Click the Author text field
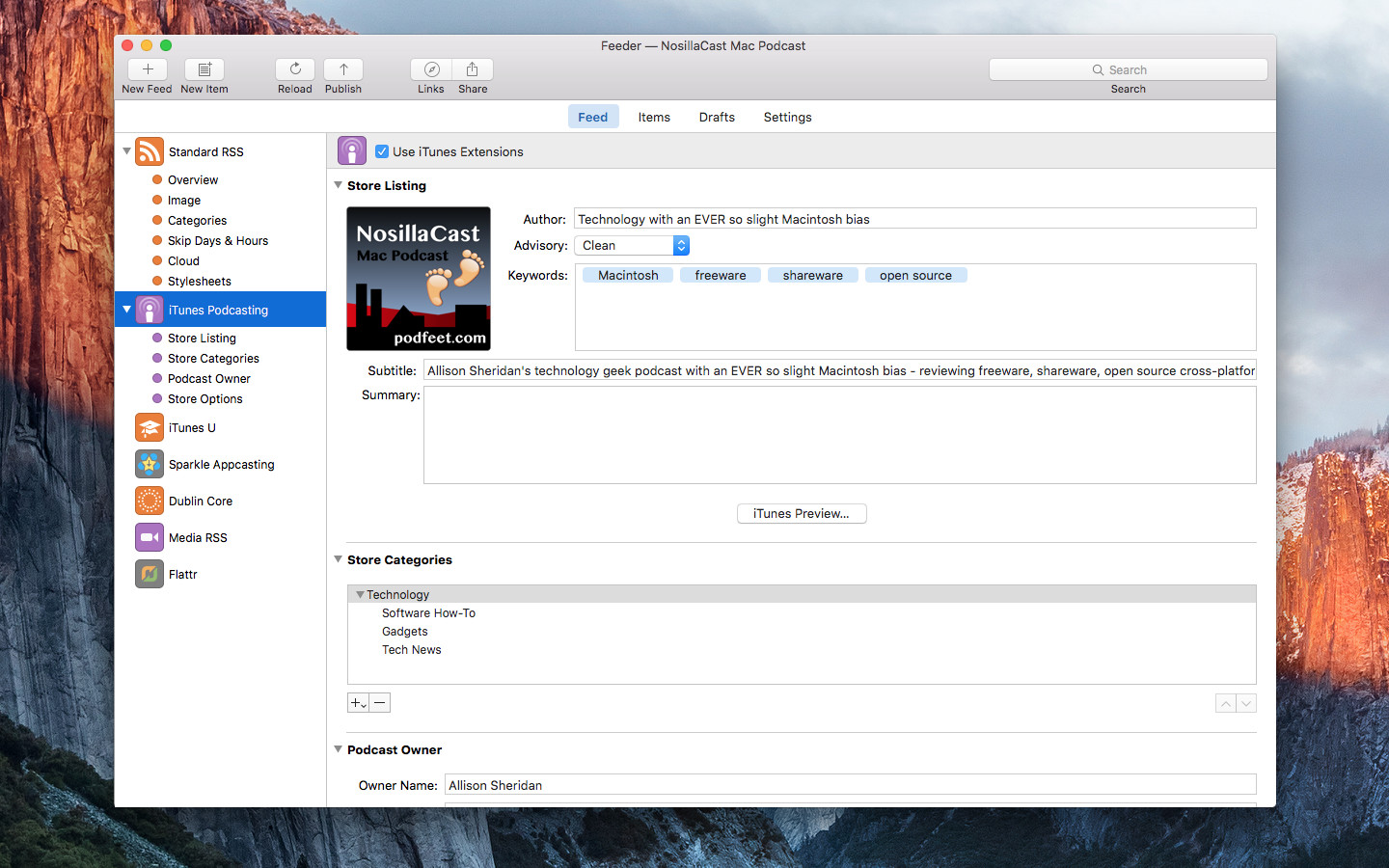The height and width of the screenshot is (868, 1389). pos(915,219)
